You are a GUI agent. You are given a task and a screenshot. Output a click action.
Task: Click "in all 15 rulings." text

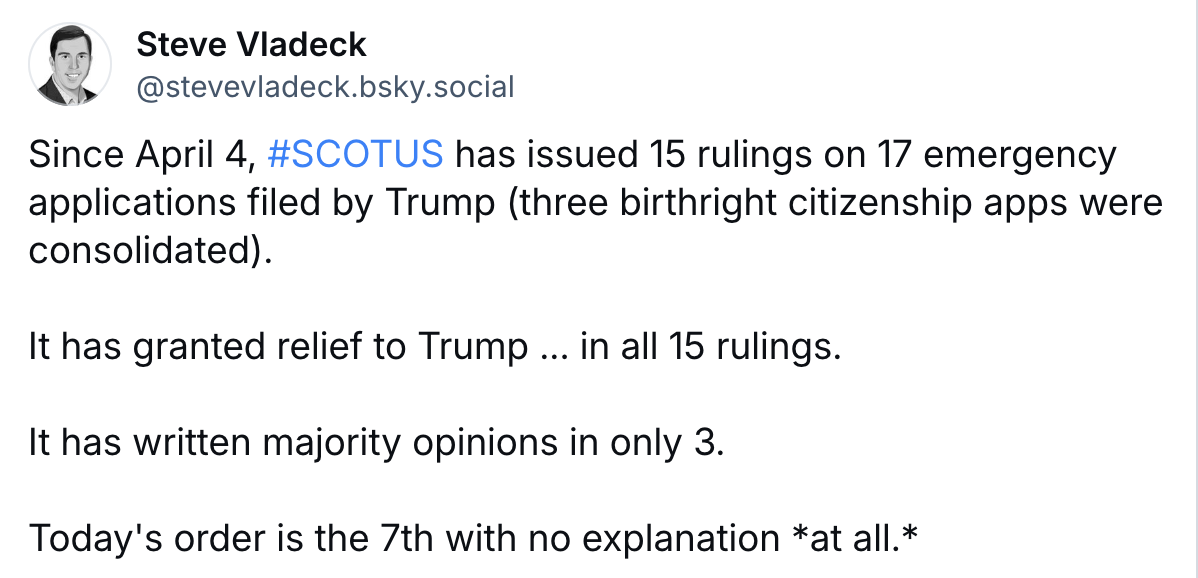711,347
